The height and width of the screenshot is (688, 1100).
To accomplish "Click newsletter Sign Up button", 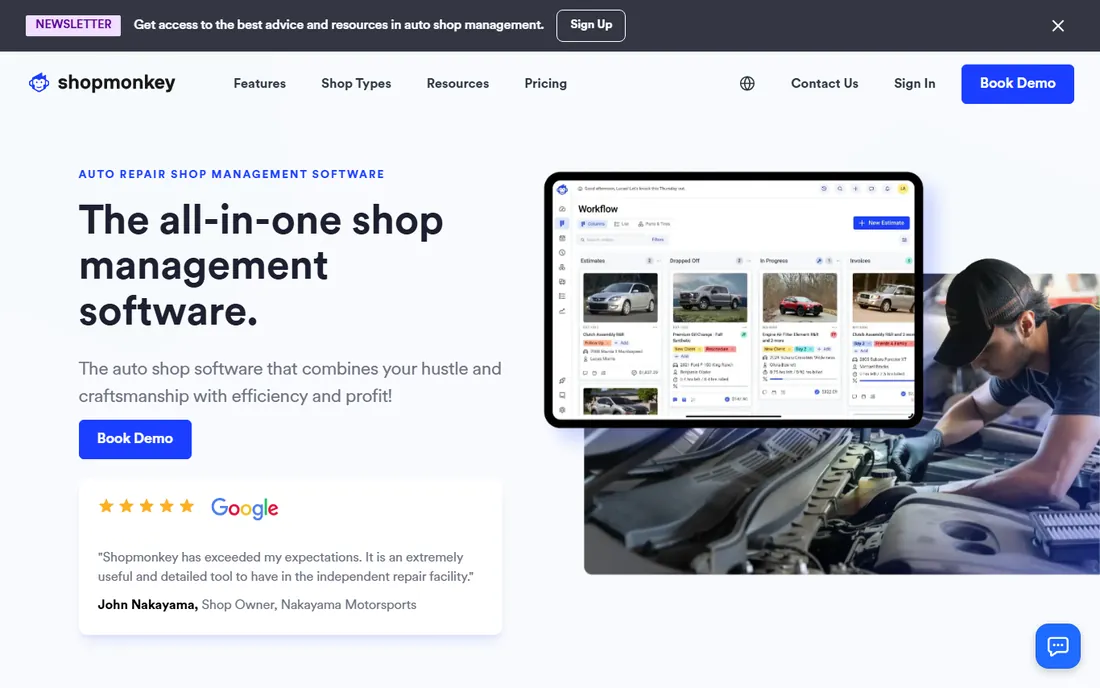I will [x=591, y=25].
